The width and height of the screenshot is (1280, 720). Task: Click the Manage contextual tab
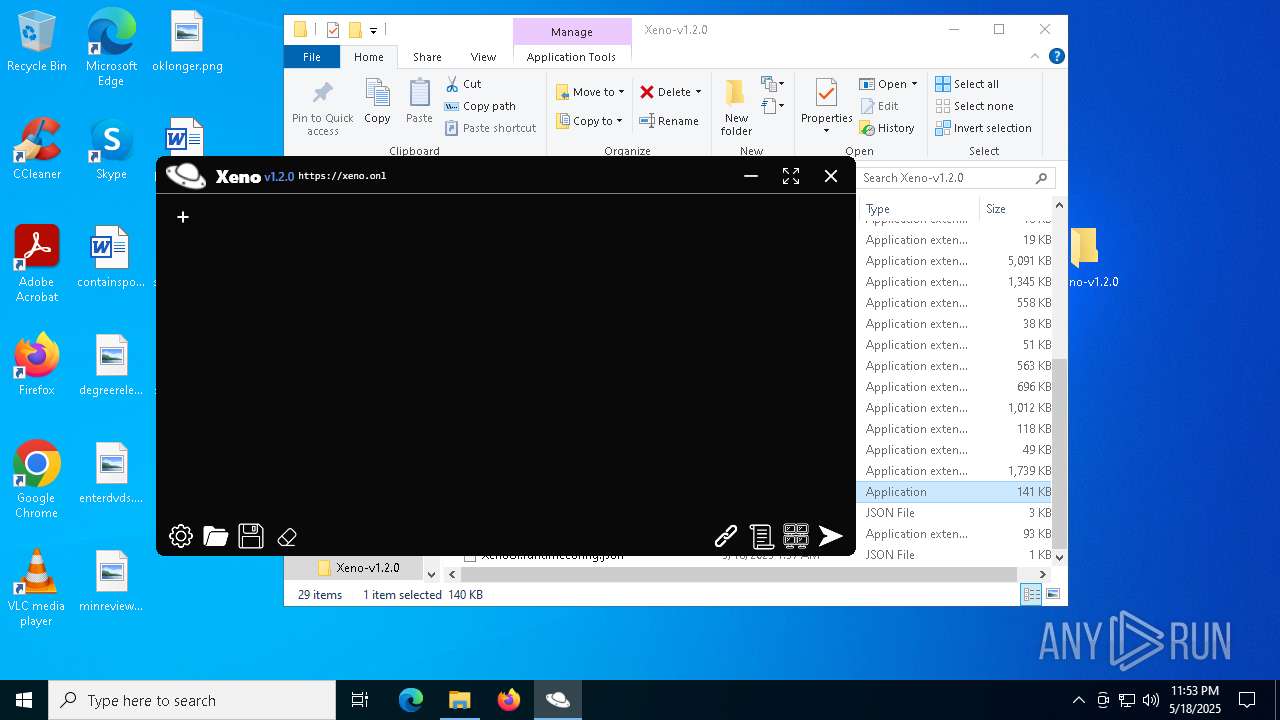tap(572, 32)
